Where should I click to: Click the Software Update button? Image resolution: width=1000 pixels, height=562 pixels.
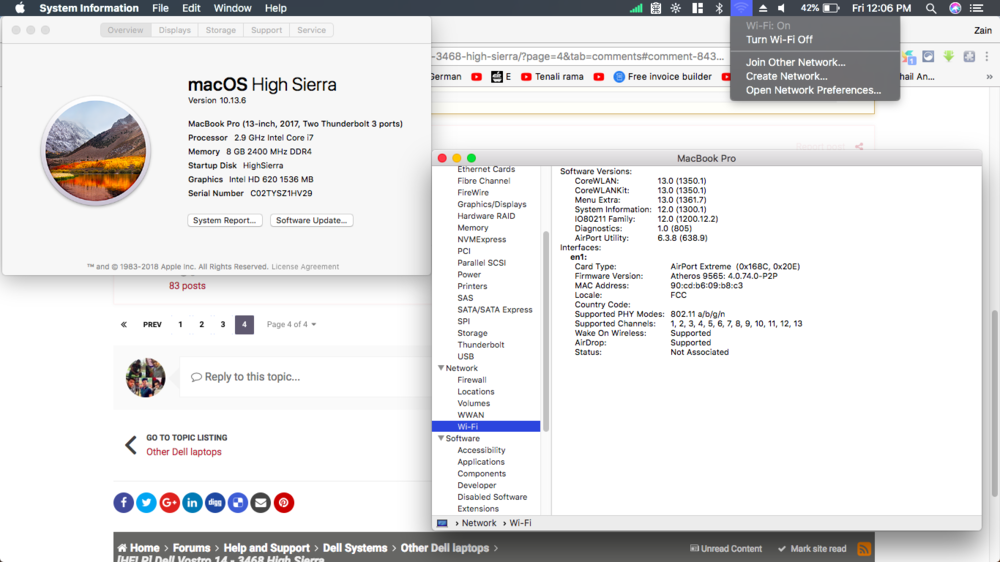(311, 220)
